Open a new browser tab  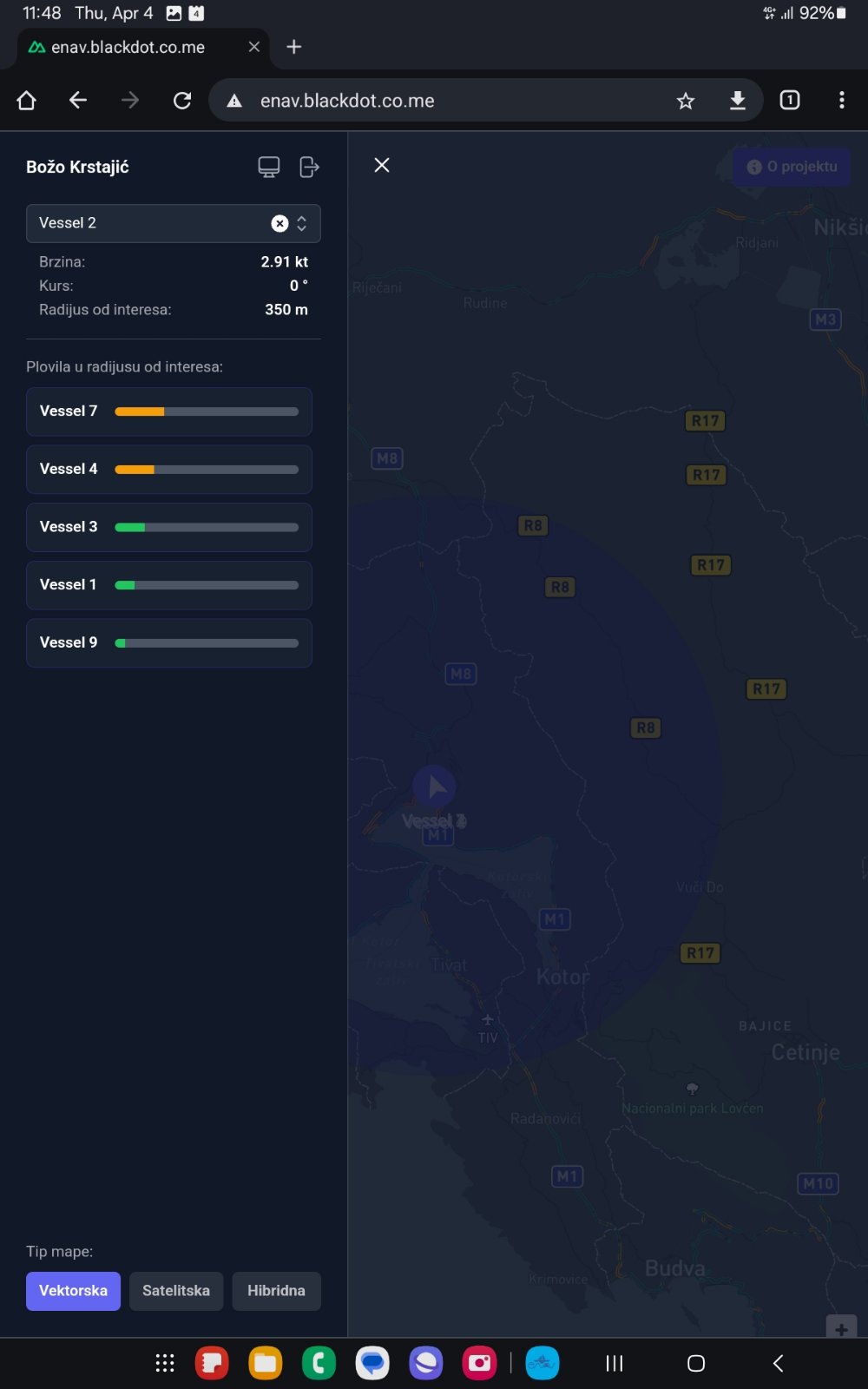[294, 47]
